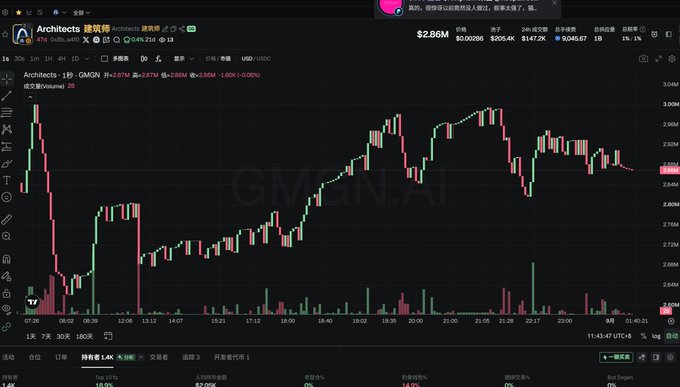Toggle log scale mode

(656, 336)
